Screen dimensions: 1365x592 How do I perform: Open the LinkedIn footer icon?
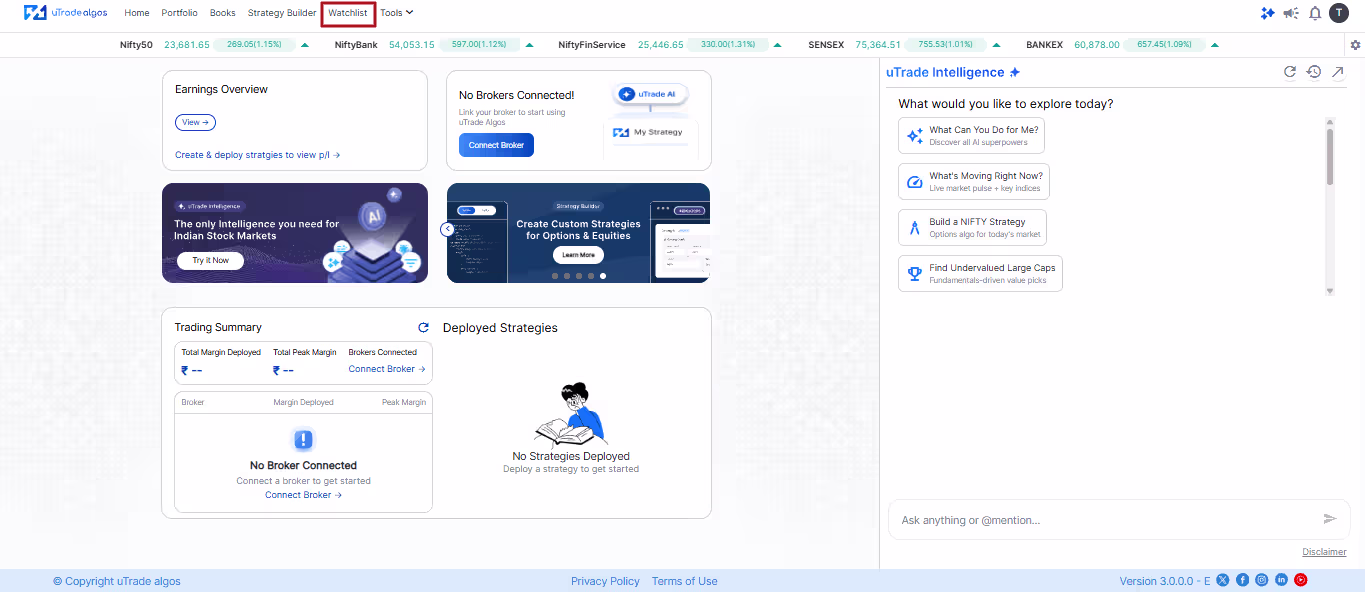pyautogui.click(x=1282, y=580)
